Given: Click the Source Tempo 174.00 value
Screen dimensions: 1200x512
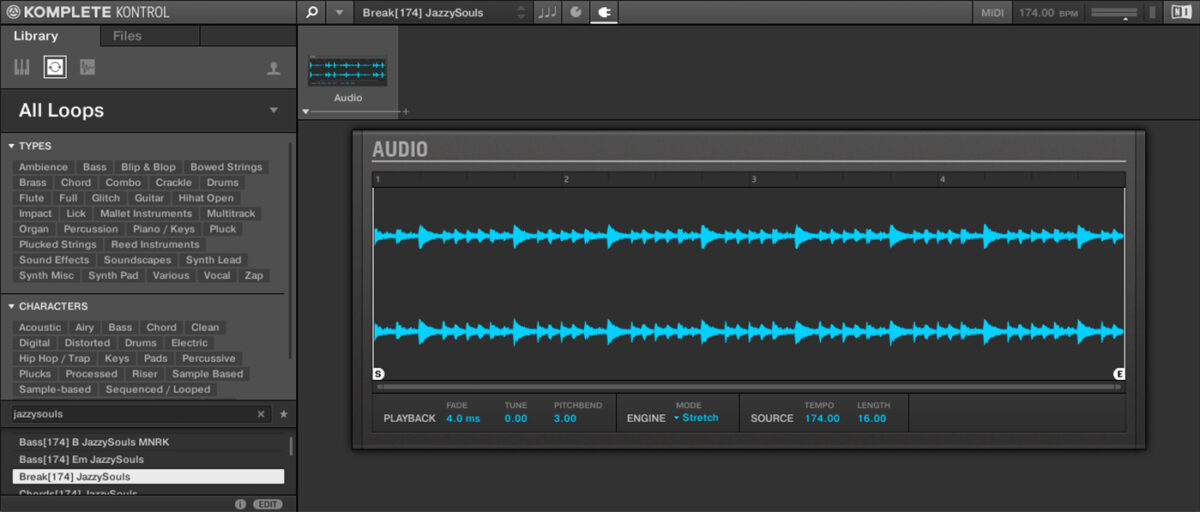Looking at the screenshot, I should tap(822, 418).
